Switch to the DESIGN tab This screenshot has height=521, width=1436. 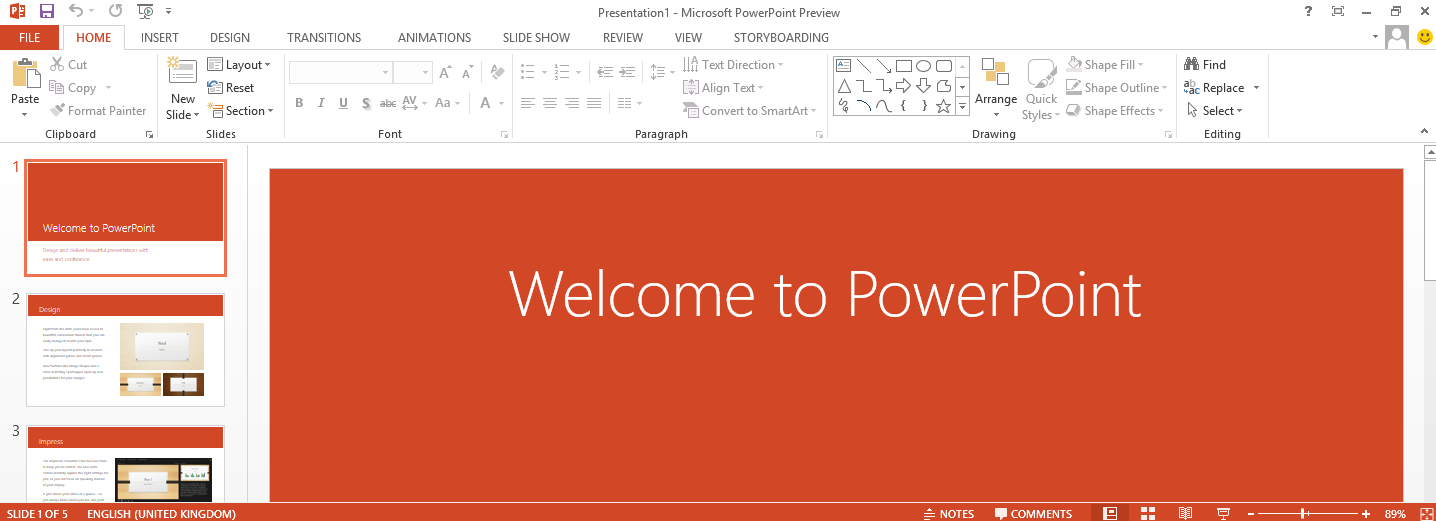coord(230,38)
